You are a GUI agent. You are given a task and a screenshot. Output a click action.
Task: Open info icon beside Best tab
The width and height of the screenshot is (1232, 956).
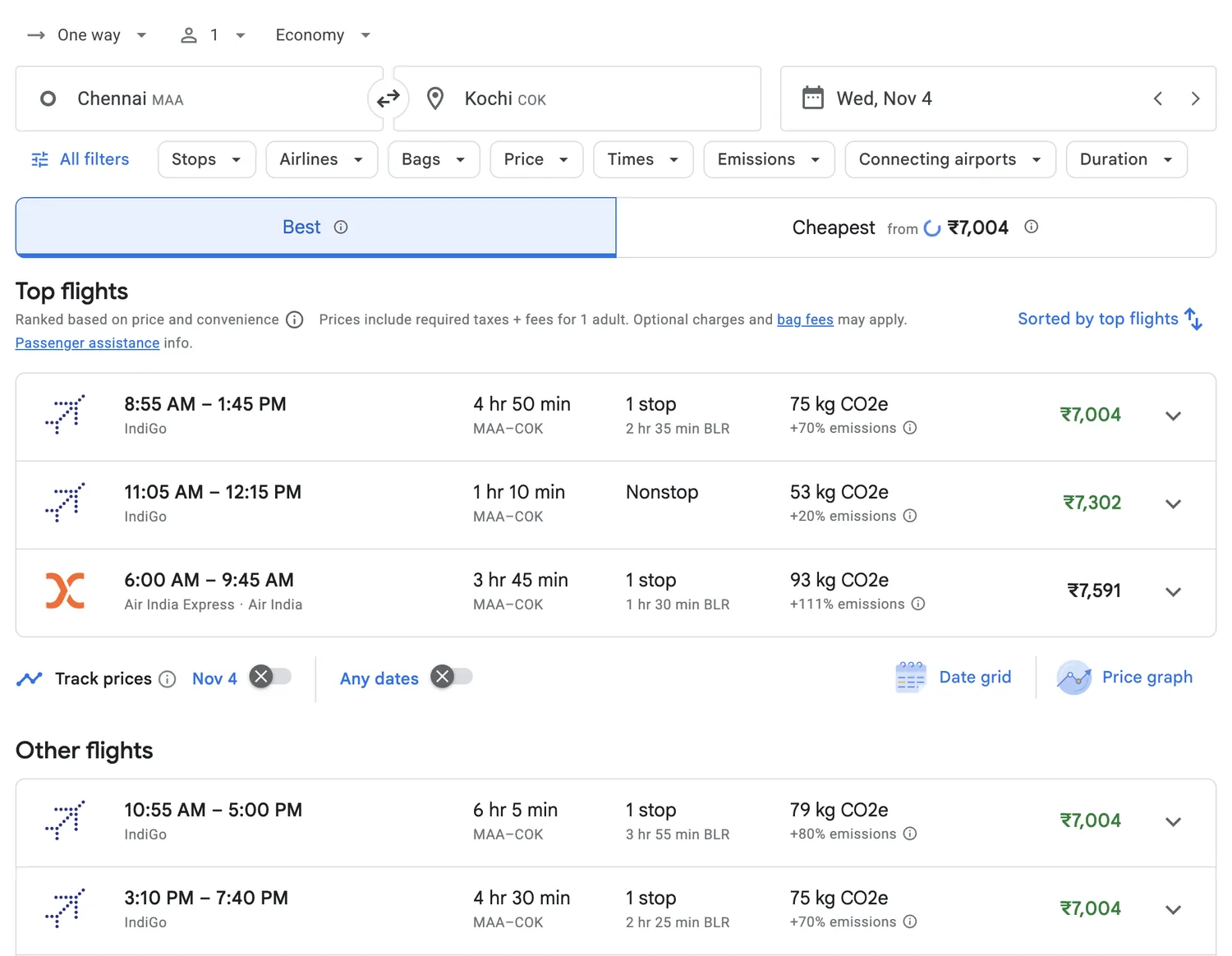pyautogui.click(x=341, y=228)
